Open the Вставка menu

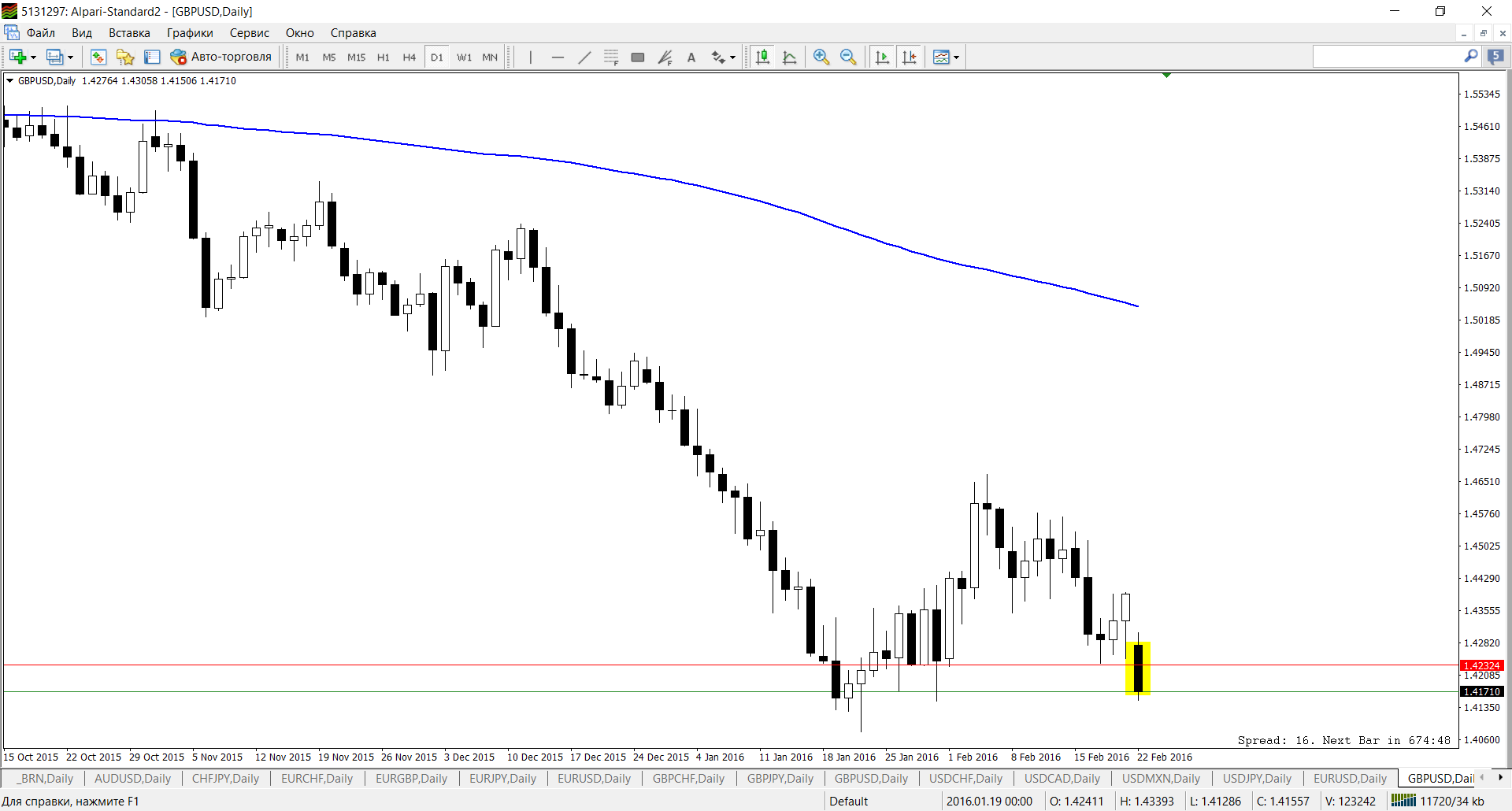click(129, 33)
